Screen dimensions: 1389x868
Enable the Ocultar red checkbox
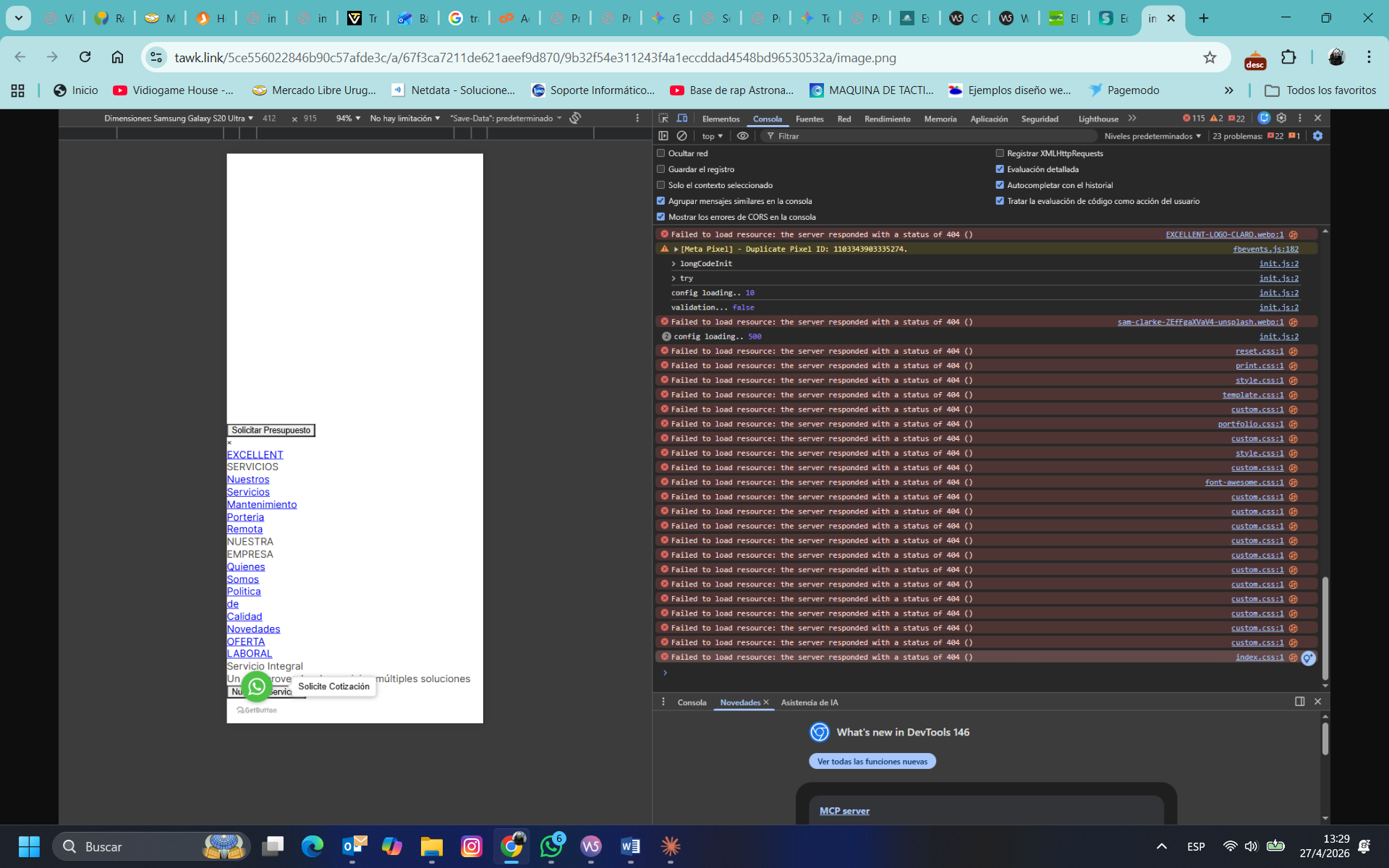pos(660,153)
